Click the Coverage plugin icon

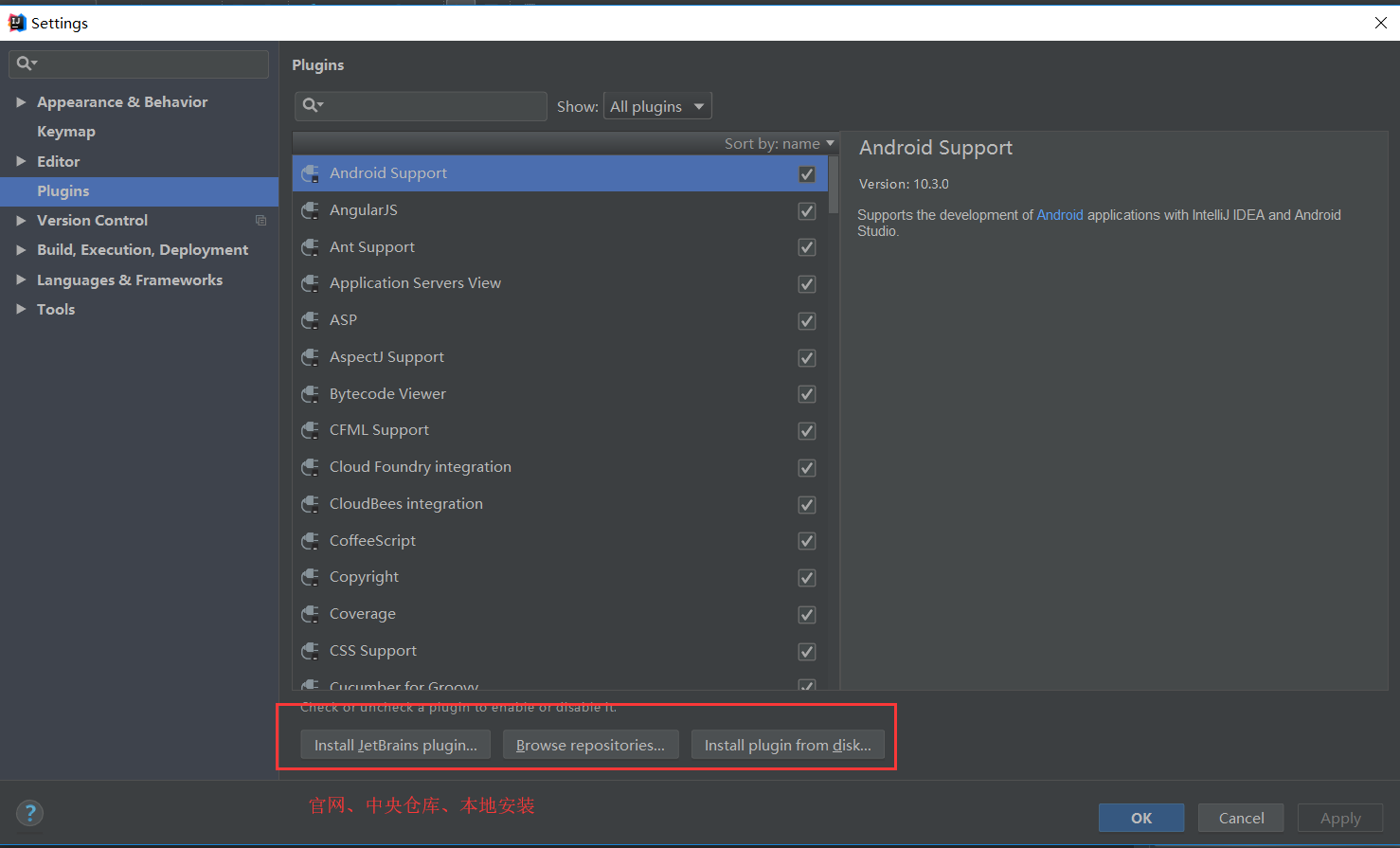(310, 614)
